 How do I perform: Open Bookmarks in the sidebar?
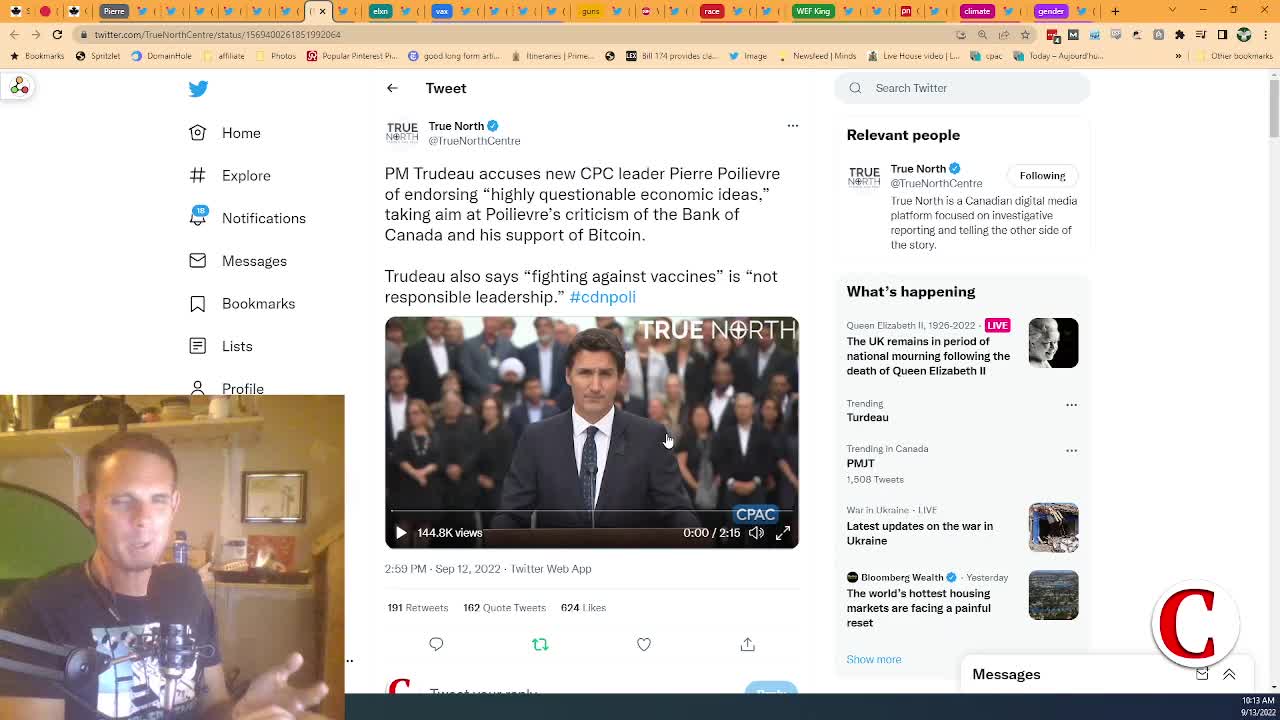(x=243, y=304)
